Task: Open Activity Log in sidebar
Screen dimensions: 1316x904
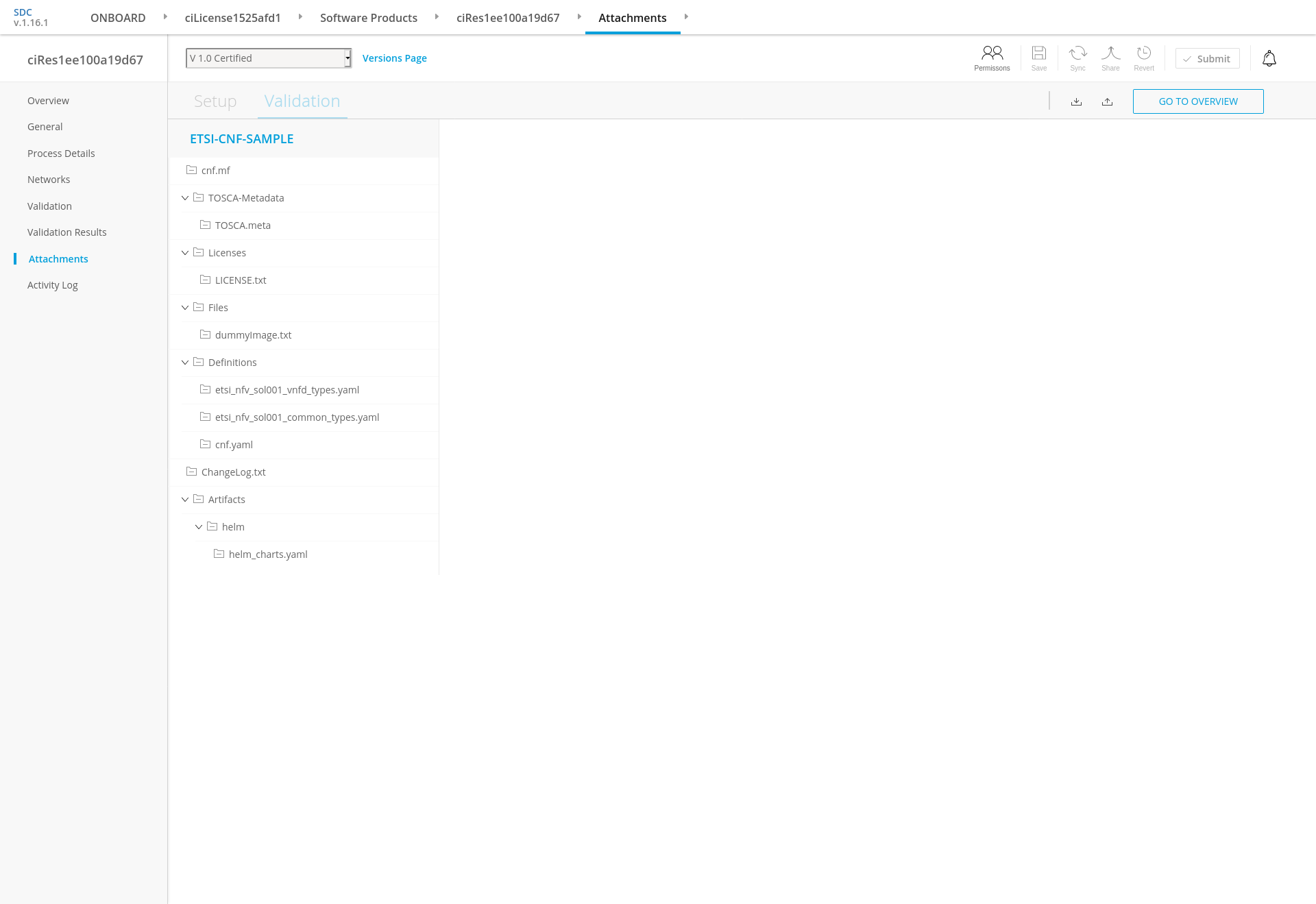Action: [53, 285]
